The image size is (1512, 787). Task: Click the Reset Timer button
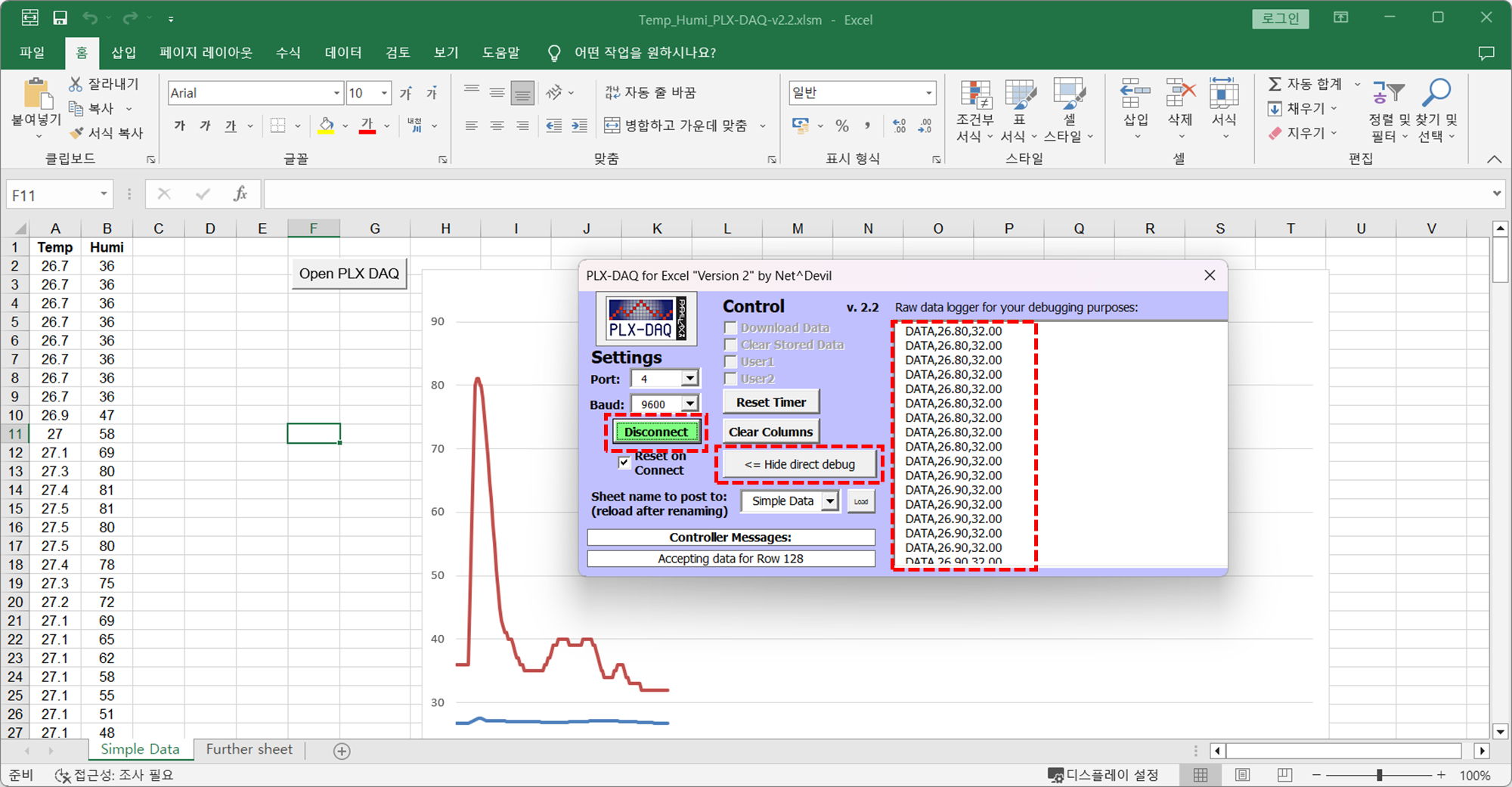coord(771,402)
